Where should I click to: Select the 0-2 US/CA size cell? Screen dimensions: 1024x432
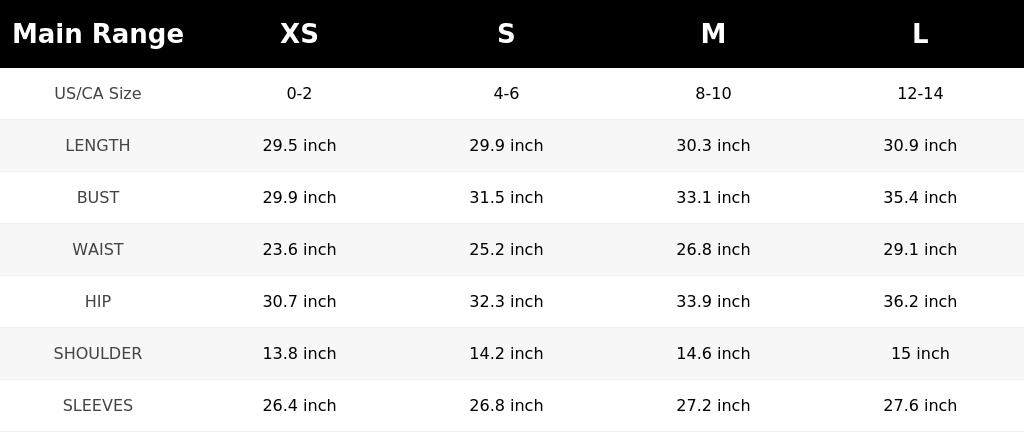pos(299,94)
